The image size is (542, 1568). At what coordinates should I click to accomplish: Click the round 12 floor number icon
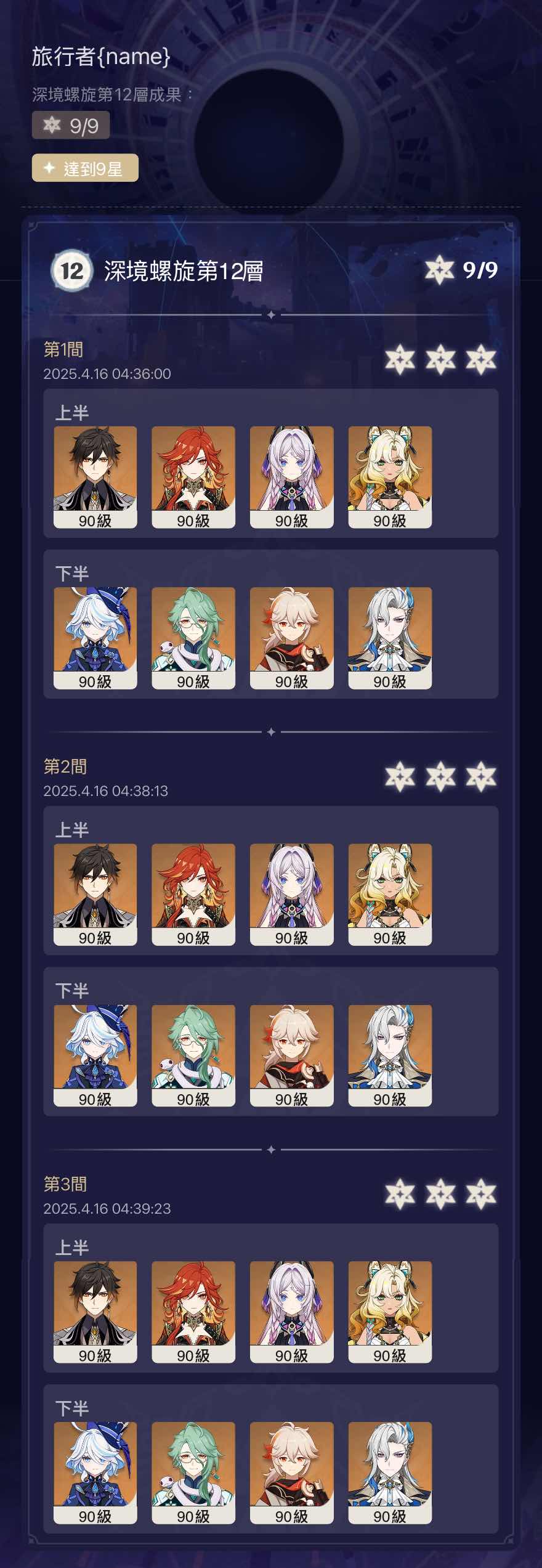click(71, 270)
